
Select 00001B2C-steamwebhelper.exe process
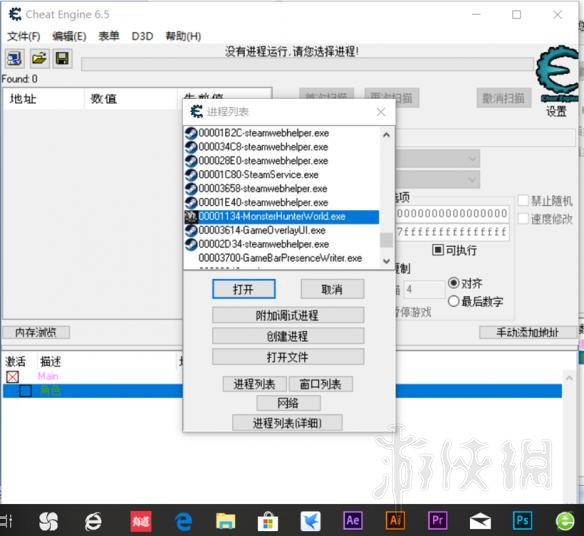click(264, 133)
